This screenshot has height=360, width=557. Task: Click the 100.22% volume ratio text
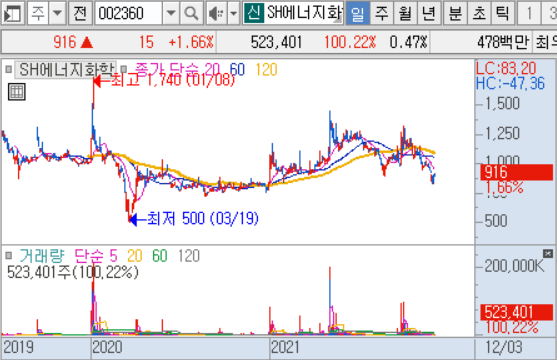click(x=350, y=42)
